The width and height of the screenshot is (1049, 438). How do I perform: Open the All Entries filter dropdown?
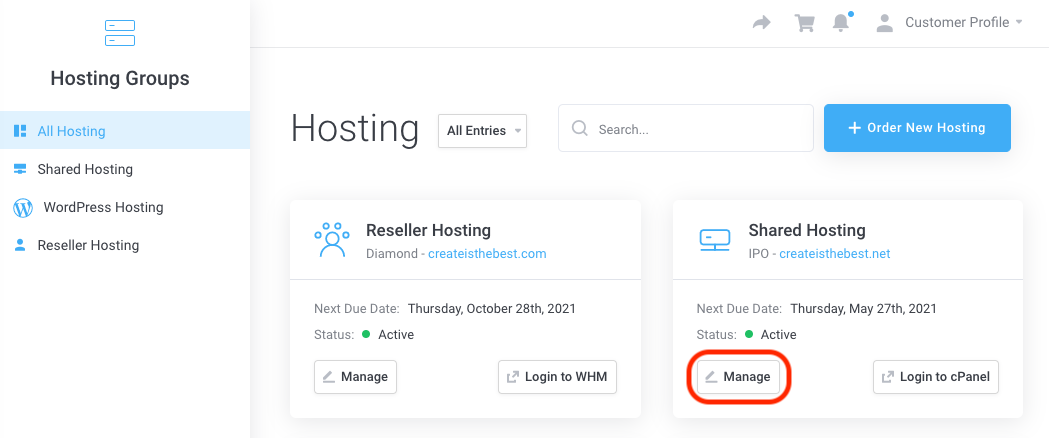(482, 131)
